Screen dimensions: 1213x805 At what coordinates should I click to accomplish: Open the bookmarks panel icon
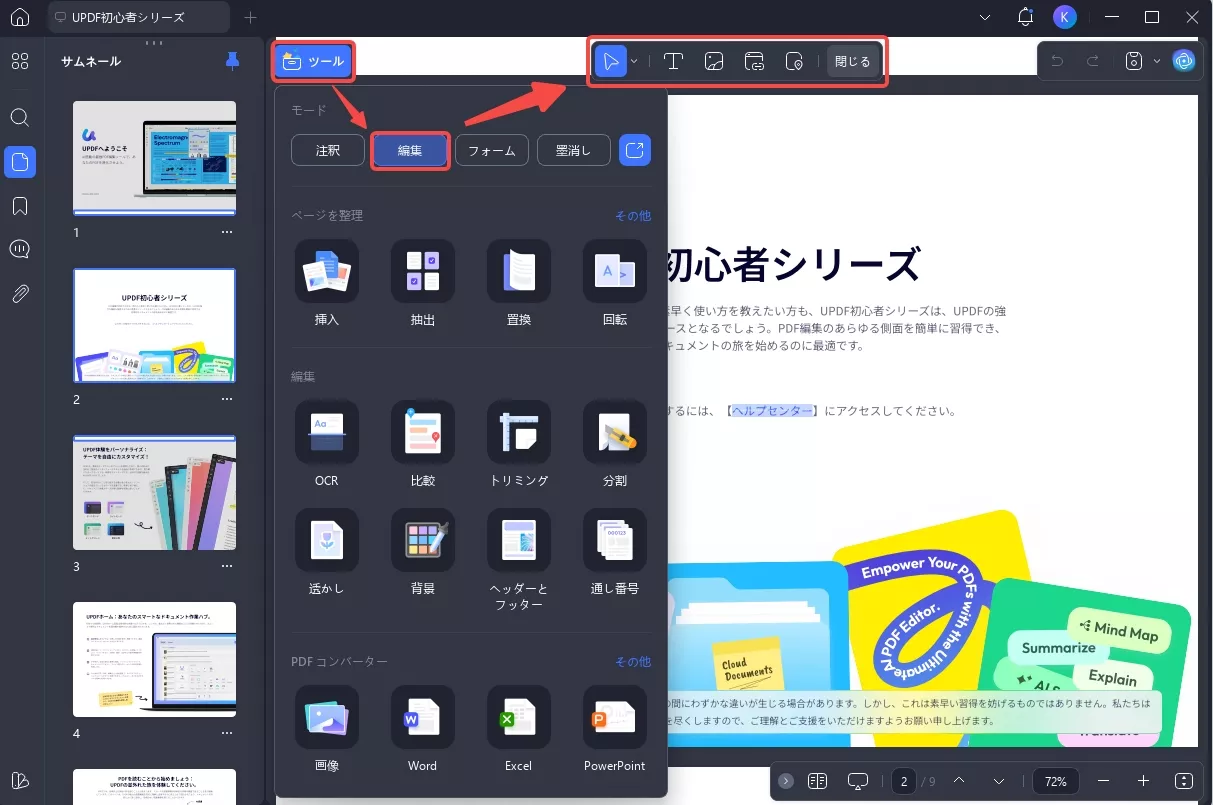pos(20,206)
